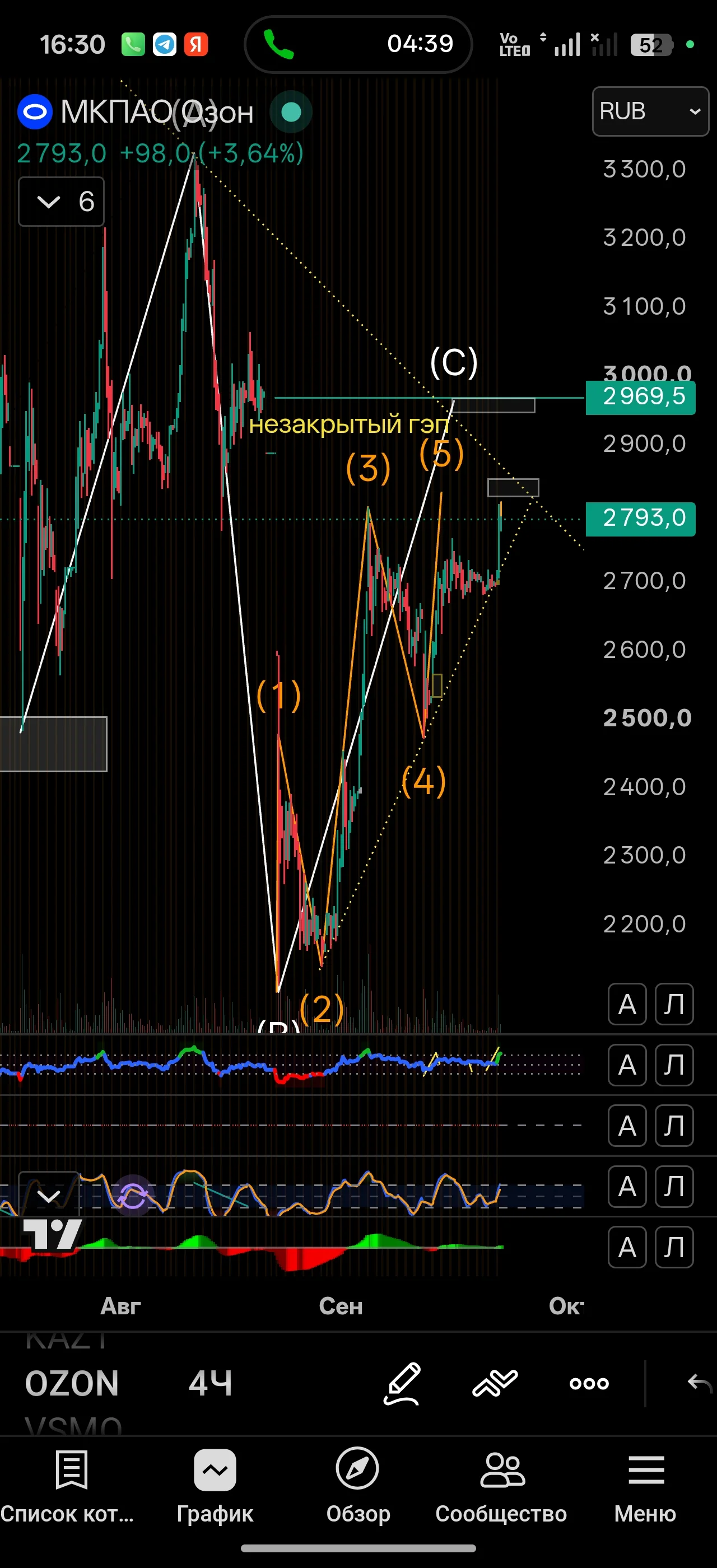
Task: Tap the Ozon logo beside the symbol name
Action: (35, 112)
